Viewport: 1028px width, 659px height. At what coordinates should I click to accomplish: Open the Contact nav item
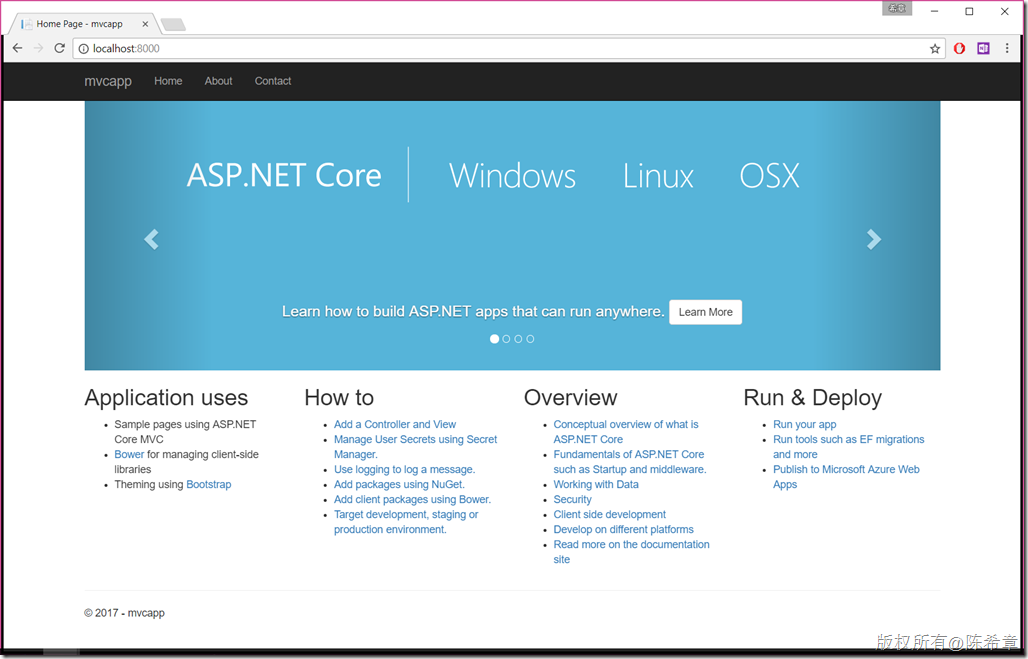click(x=273, y=81)
